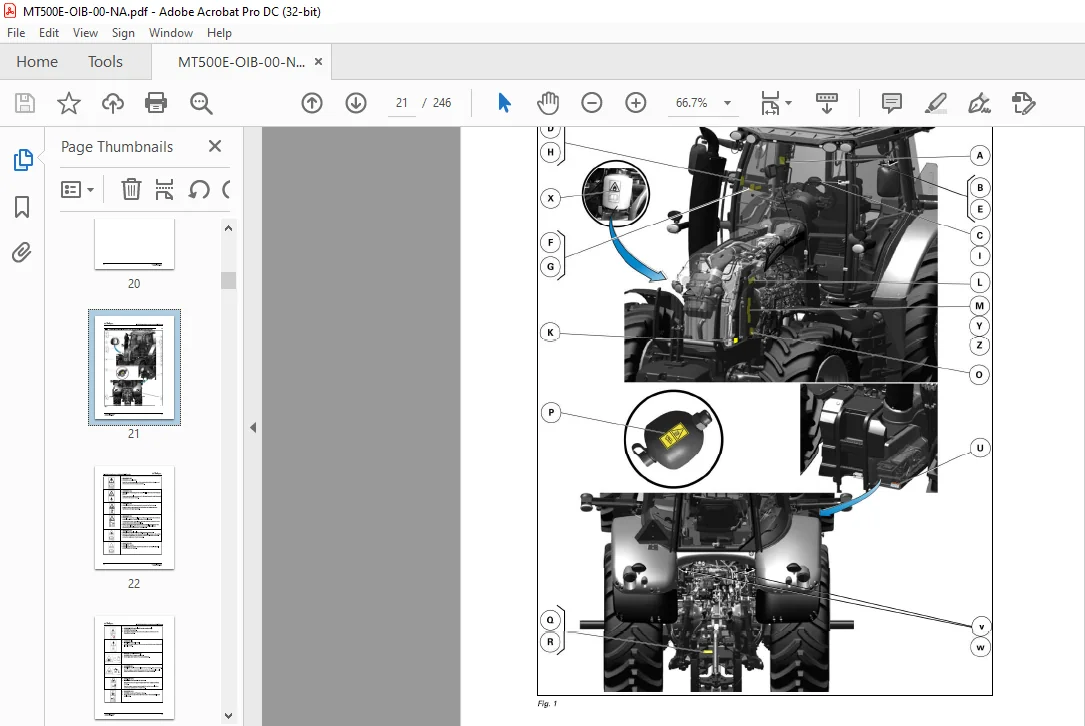Image resolution: width=1085 pixels, height=726 pixels.
Task: Collapse the navigation pane arrow
Action: coord(253,428)
